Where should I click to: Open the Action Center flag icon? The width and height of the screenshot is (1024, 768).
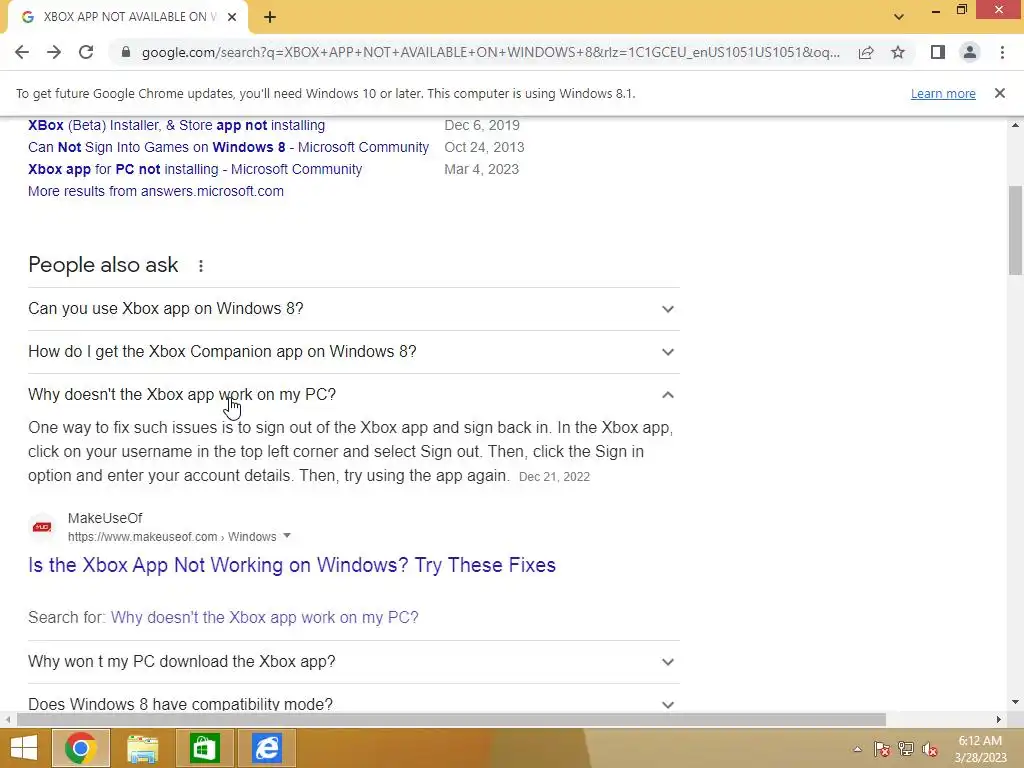(882, 749)
